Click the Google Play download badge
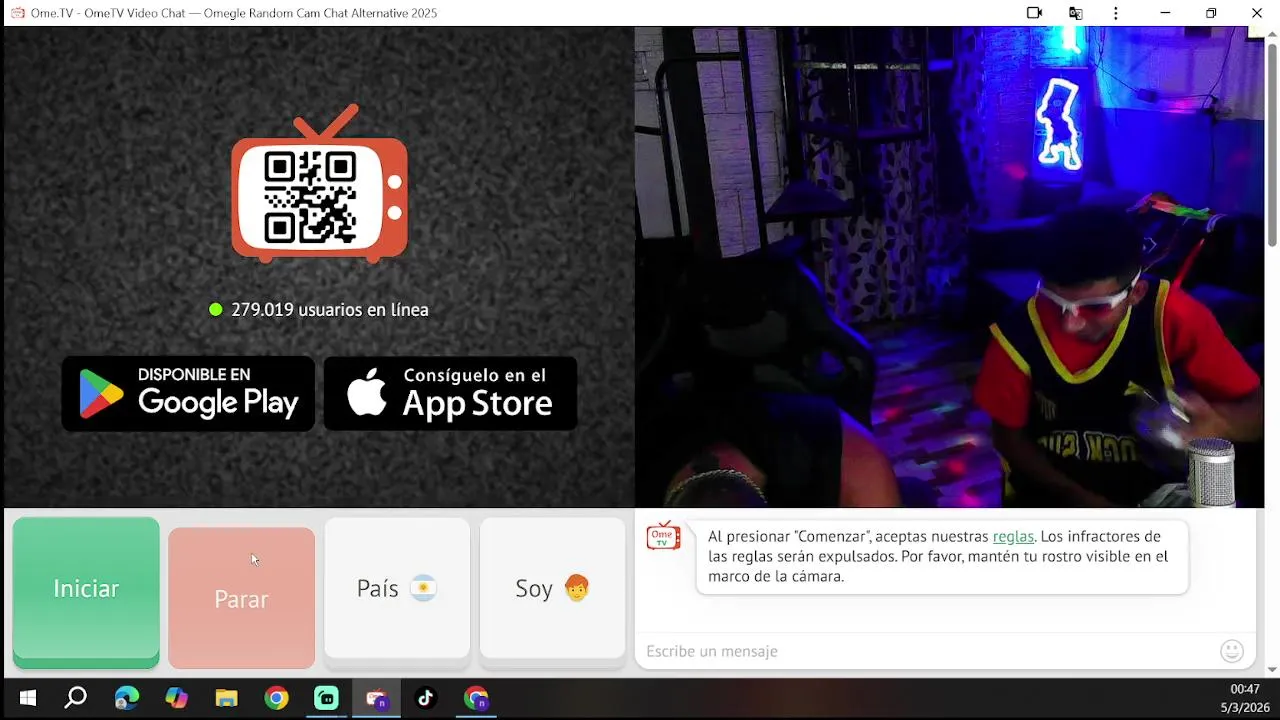This screenshot has width=1280, height=720. (x=188, y=394)
